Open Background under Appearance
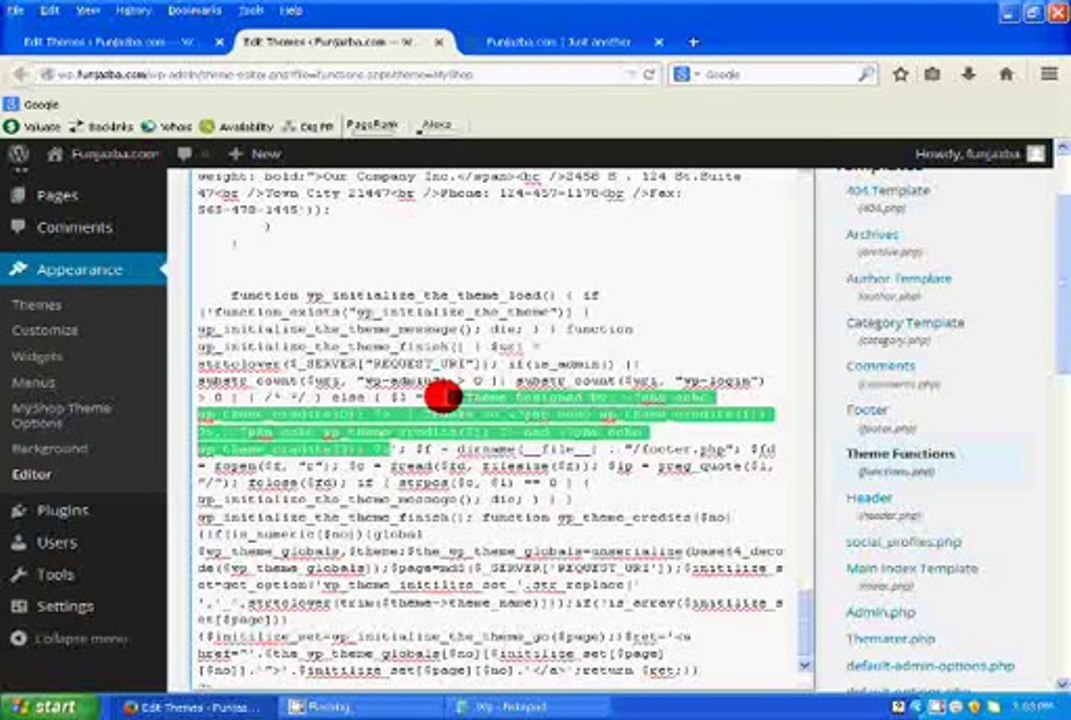This screenshot has width=1071, height=720. pos(50,449)
